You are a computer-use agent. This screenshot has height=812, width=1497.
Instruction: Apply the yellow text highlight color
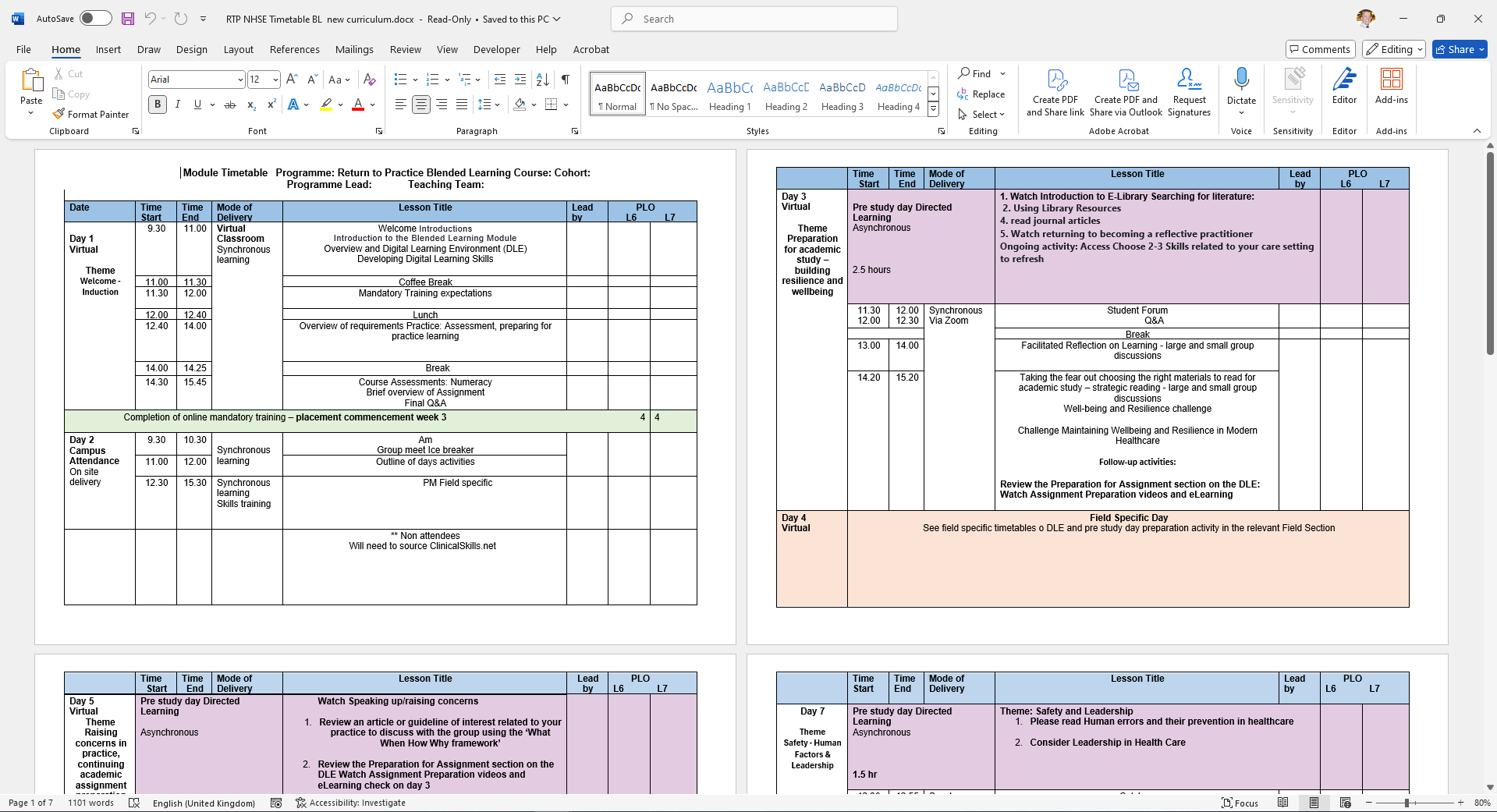[326, 105]
